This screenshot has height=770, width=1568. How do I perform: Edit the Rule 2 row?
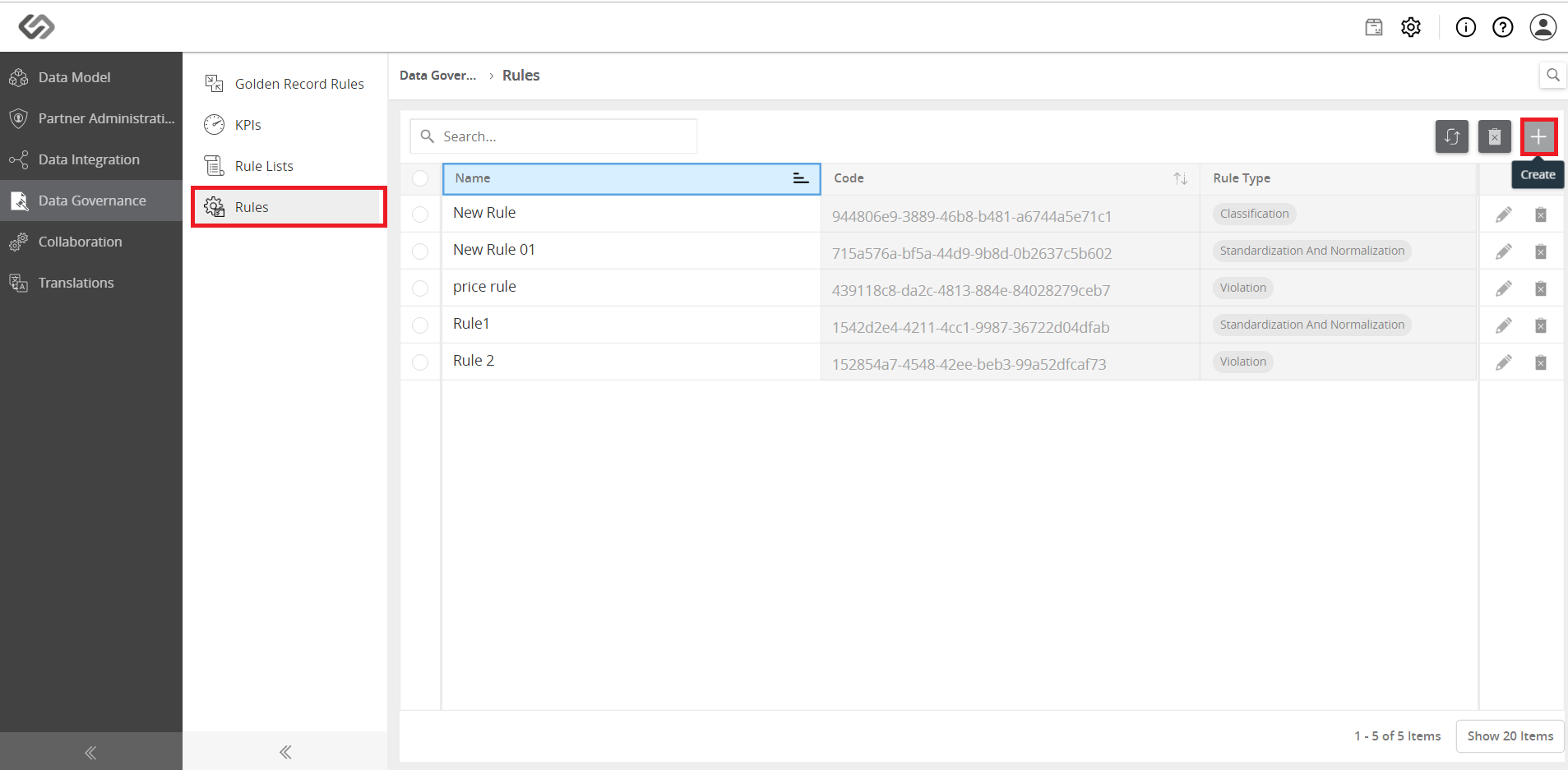[1504, 362]
